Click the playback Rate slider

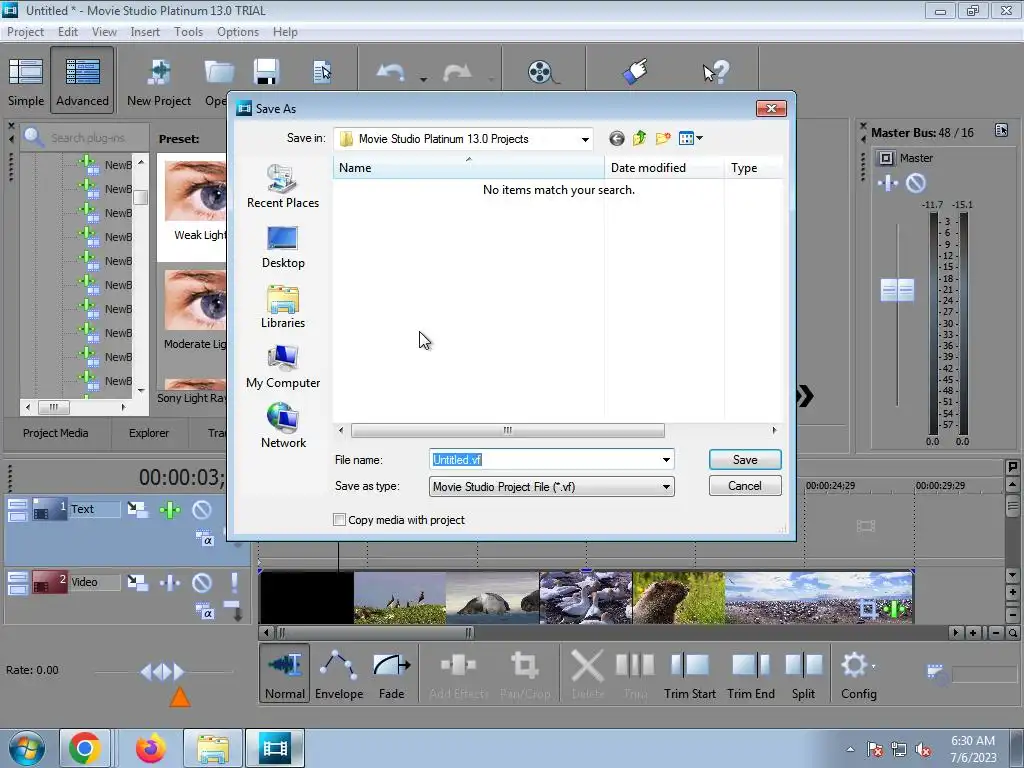163,671
